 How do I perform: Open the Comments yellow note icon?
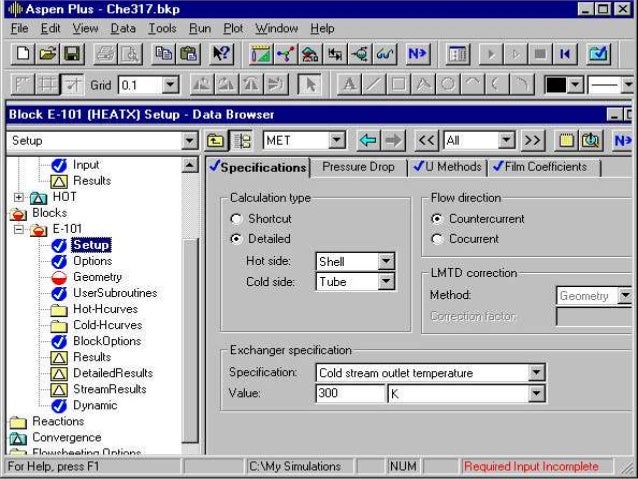(x=566, y=141)
